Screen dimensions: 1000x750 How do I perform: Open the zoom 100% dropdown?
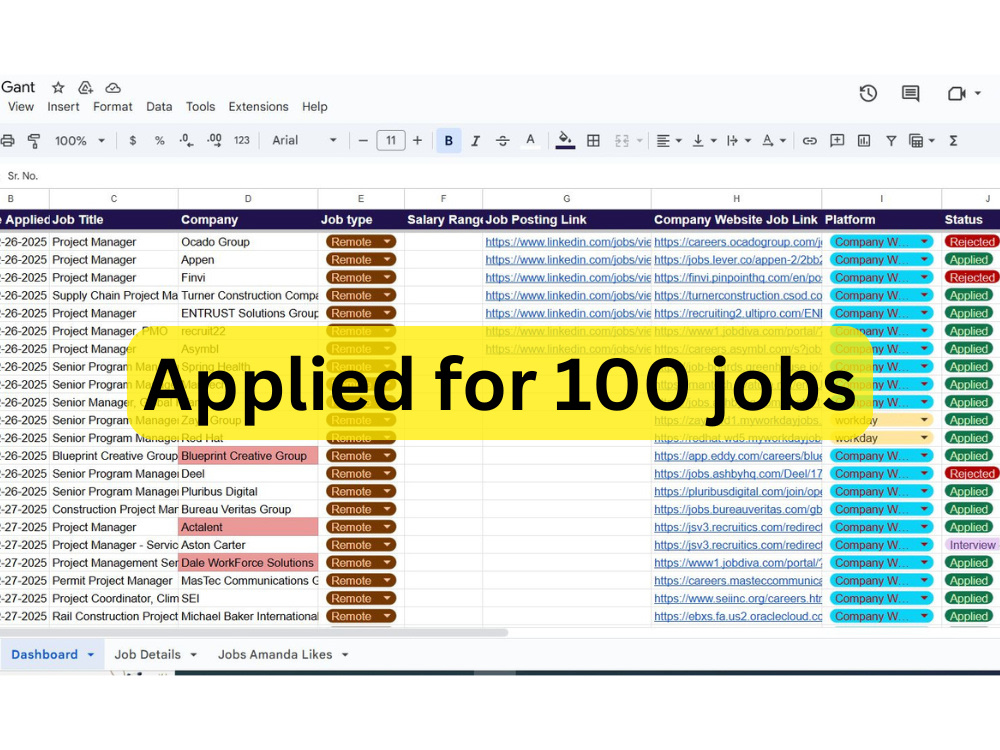point(80,141)
